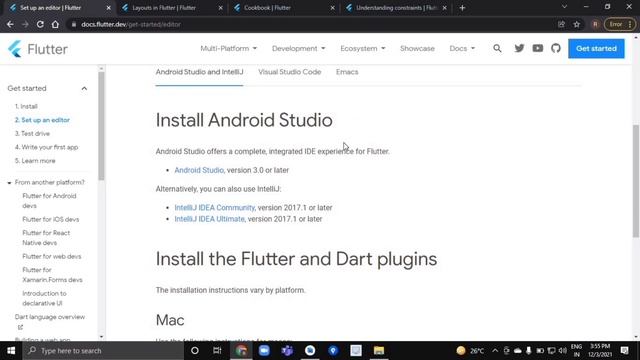This screenshot has width=640, height=360.
Task: Click the share page icon in address bar
Action: [561, 24]
